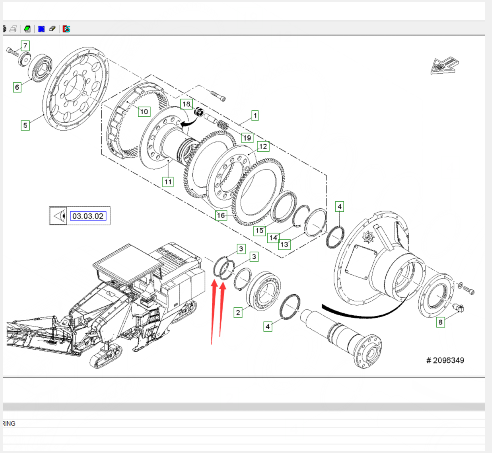Select part callout 11 on the diagram
Viewport: 492px width, 453px height.
(x=168, y=182)
